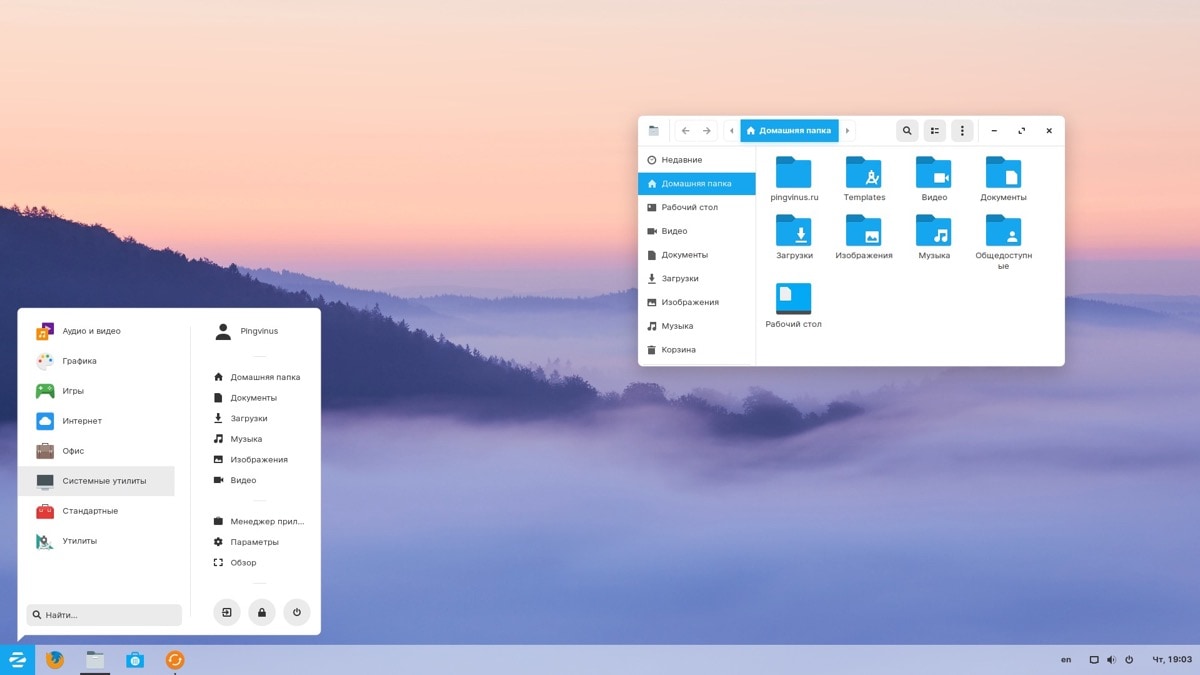Open Загрузки from start menu
The height and width of the screenshot is (675, 1200).
241,418
